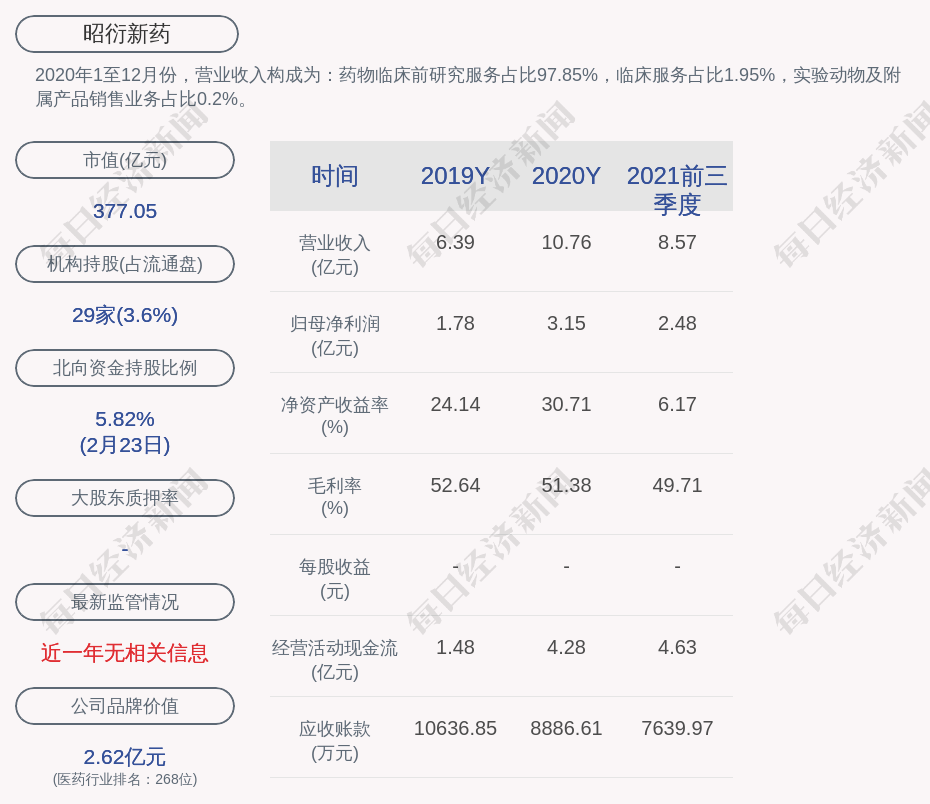Click the 营业收入(亿元) row label
The height and width of the screenshot is (804, 930).
(x=334, y=255)
